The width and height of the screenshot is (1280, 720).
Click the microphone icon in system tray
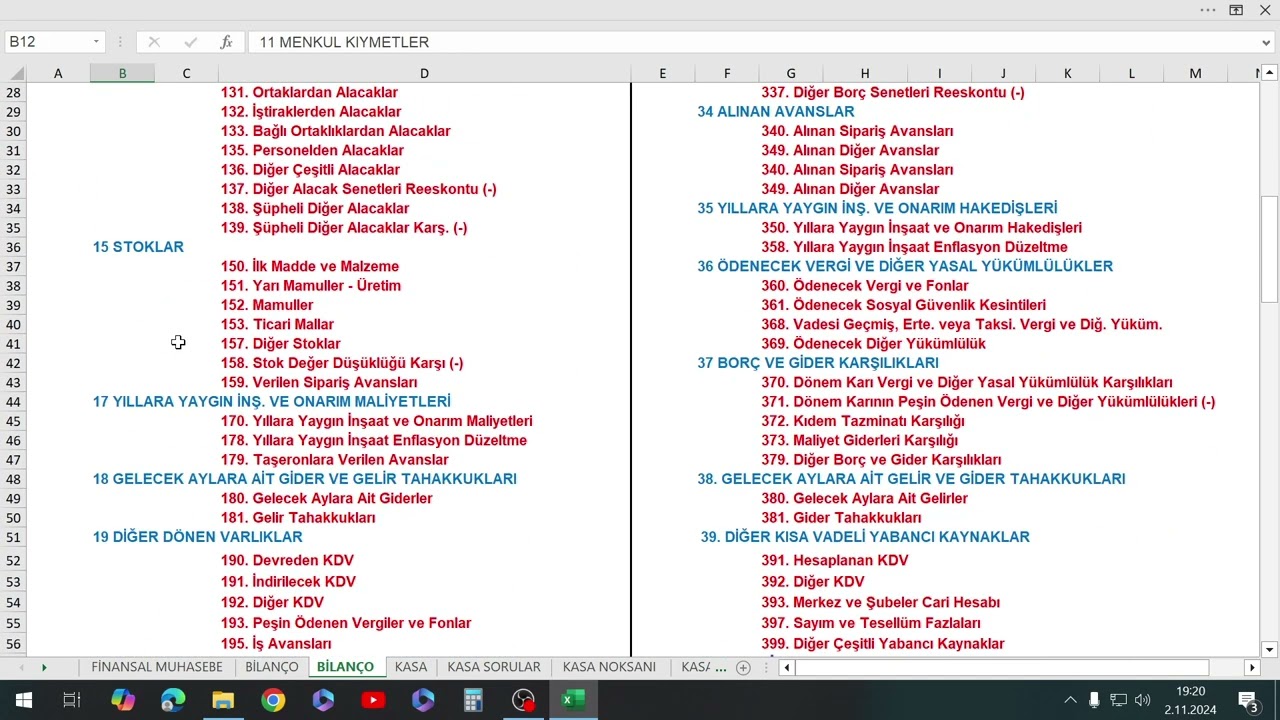tap(1094, 700)
